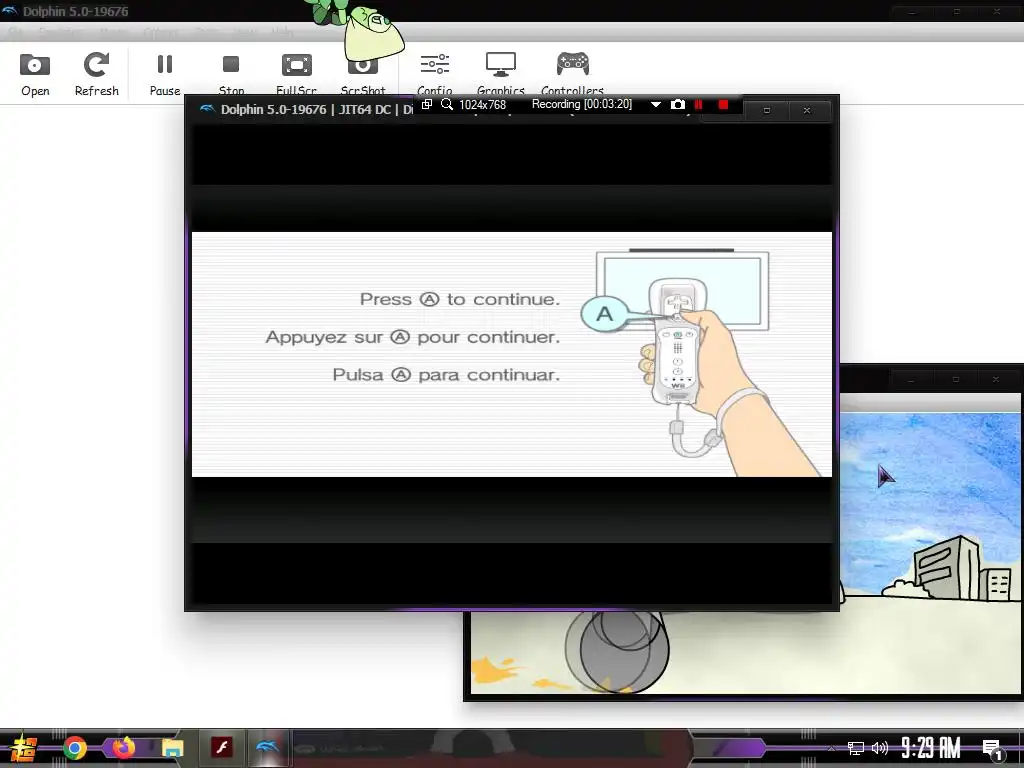This screenshot has height=768, width=1024.
Task: Switch to Flash Player on the taskbar
Action: point(222,747)
